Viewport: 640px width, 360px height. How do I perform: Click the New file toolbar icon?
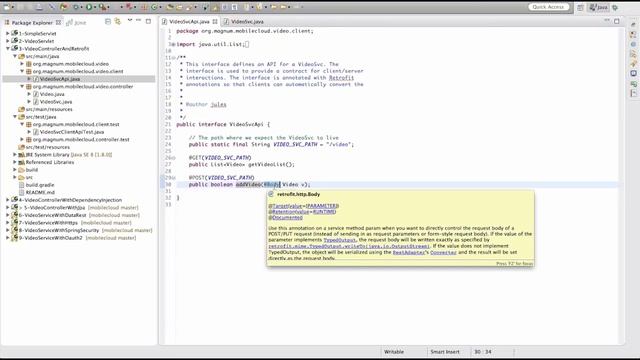pyautogui.click(x=7, y=7)
